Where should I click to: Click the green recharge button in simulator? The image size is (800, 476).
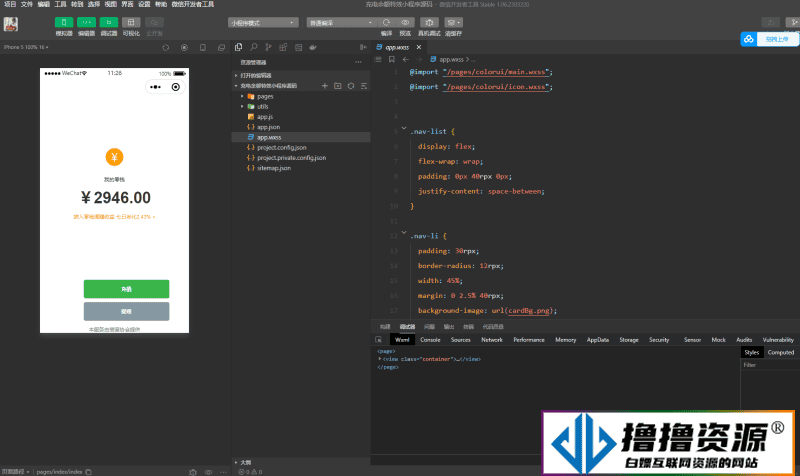click(127, 289)
